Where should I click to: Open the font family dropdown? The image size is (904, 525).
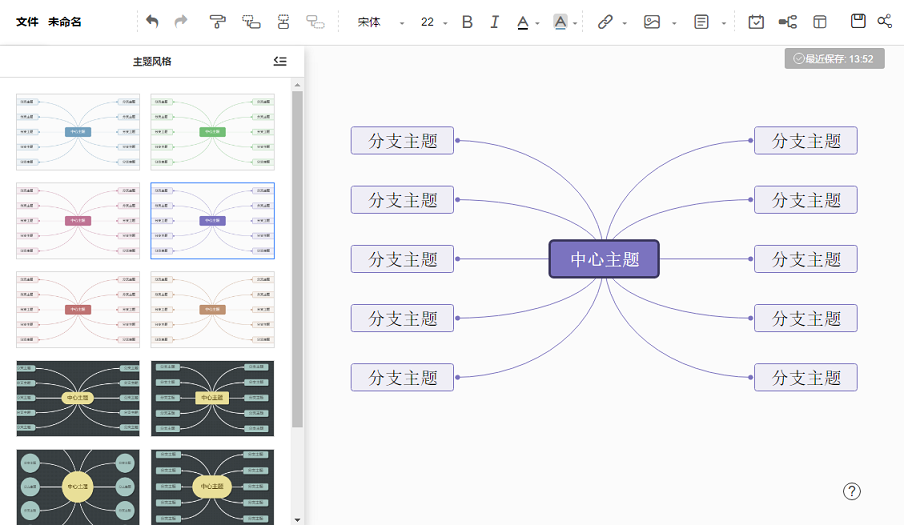[x=381, y=22]
